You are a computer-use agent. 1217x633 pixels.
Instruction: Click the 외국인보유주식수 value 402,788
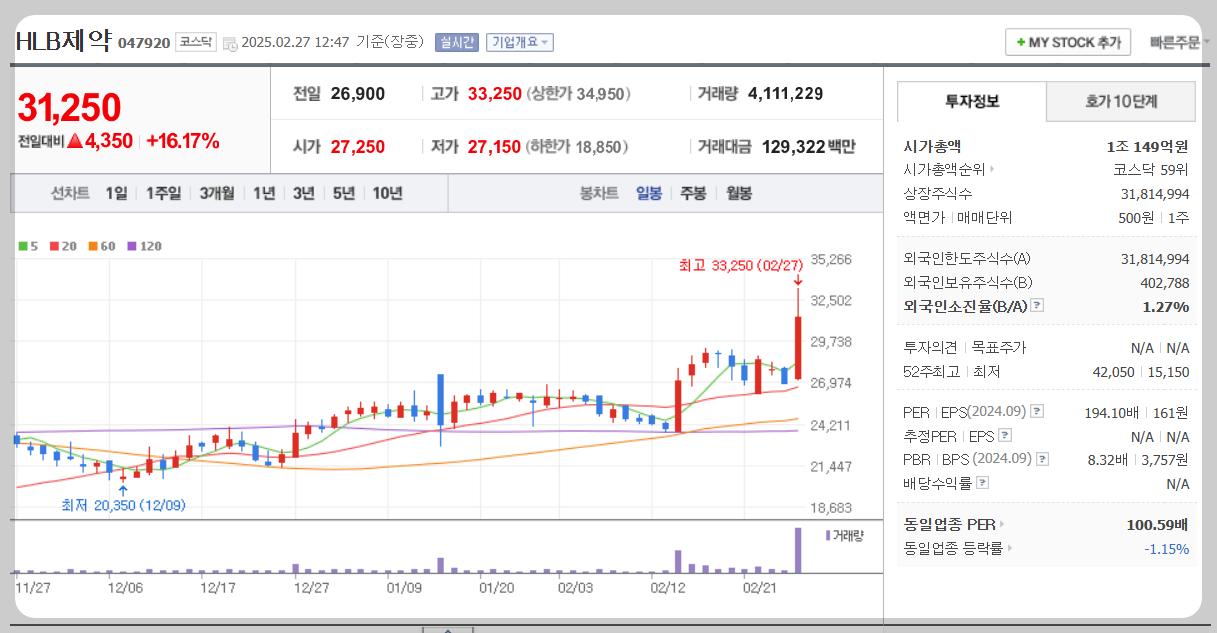point(1165,283)
